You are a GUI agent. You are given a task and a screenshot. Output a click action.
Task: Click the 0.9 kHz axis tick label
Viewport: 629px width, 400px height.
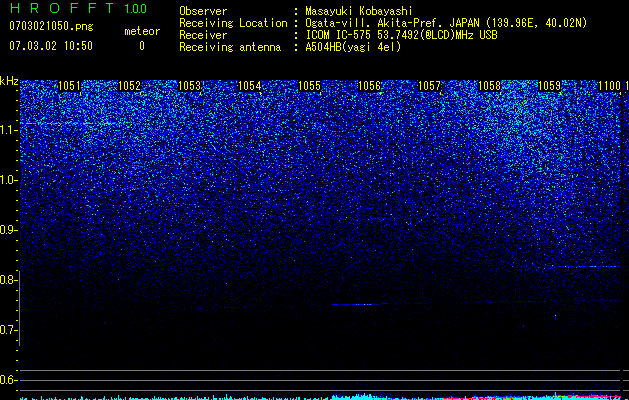(8, 230)
